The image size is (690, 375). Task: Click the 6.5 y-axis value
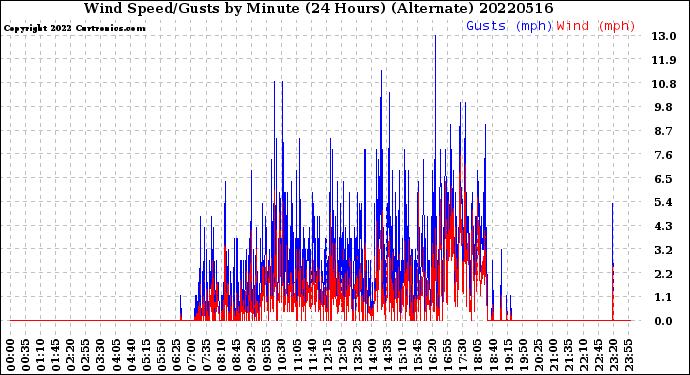[x=664, y=179]
